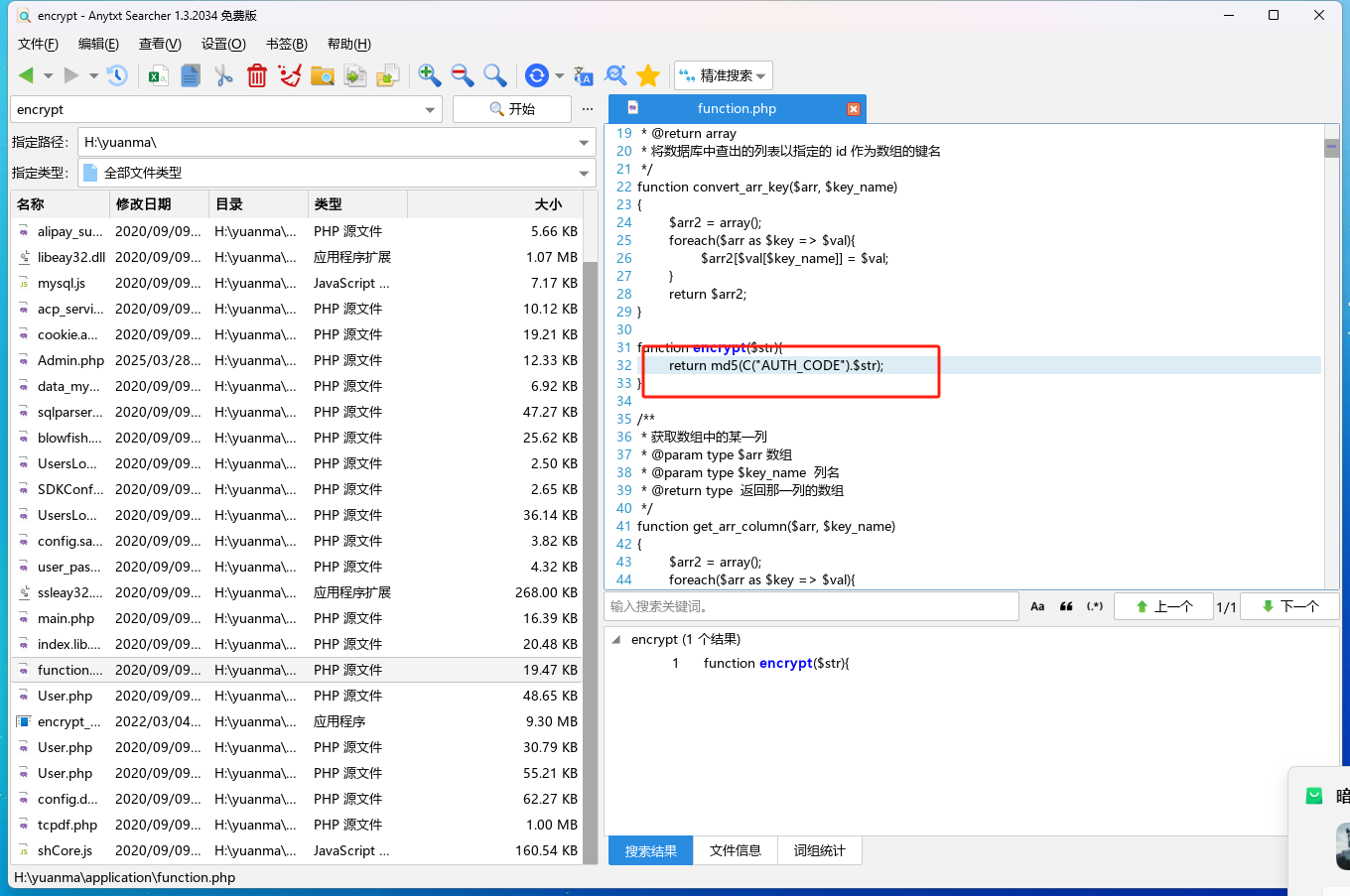1350x896 pixels.
Task: Switch to the 文件信息 tab
Action: tap(735, 850)
